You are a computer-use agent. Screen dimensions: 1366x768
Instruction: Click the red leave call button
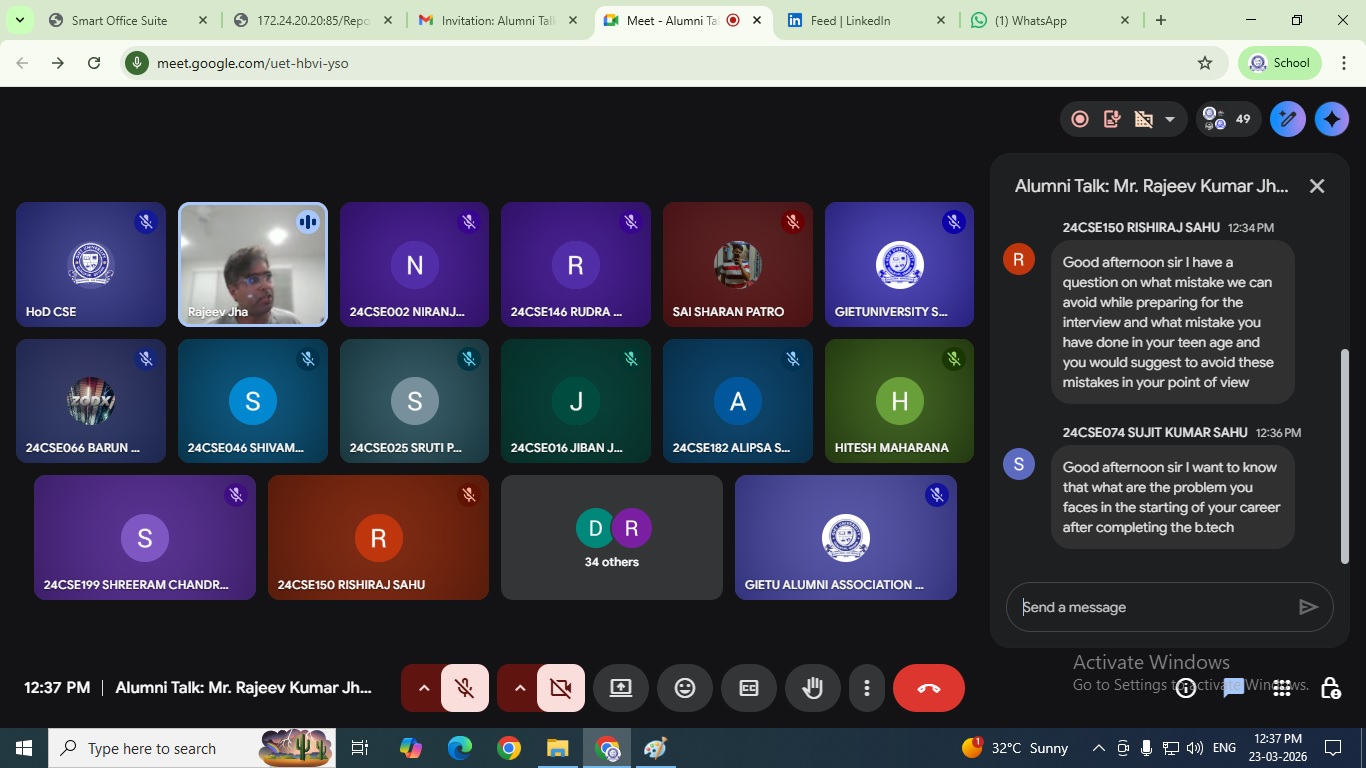928,688
